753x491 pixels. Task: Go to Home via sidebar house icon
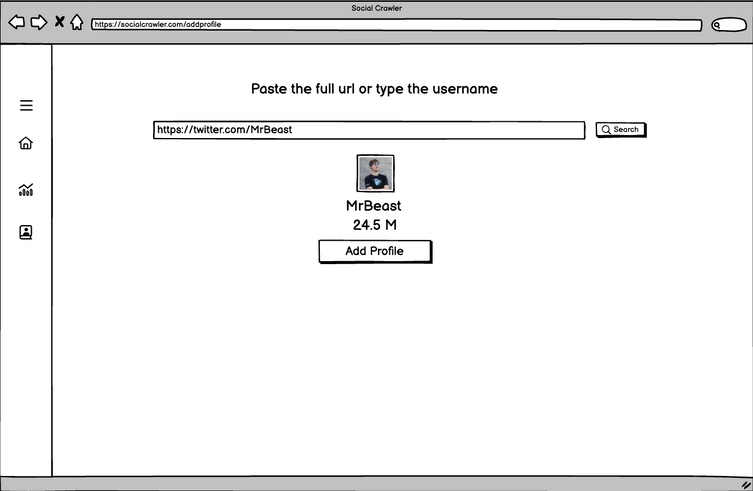[26, 143]
